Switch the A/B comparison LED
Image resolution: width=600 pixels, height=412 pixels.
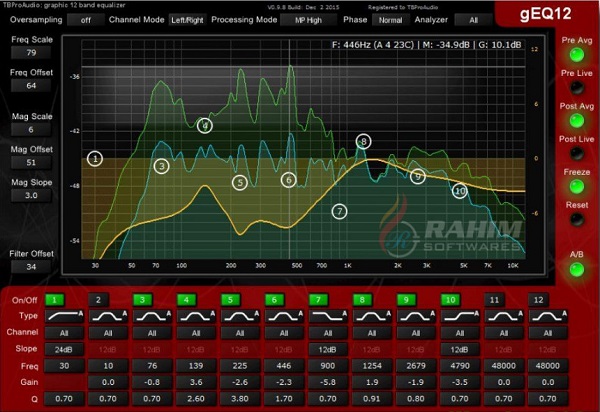coord(577,269)
